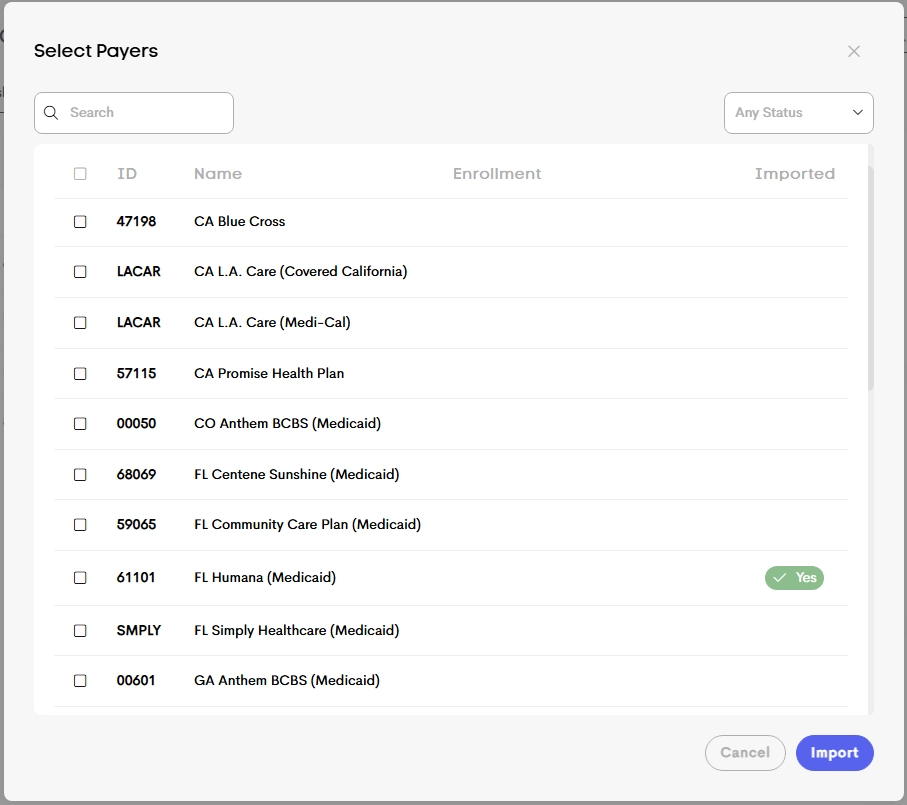
Task: Click the name FL Community Care Plan (Medicaid)
Action: (308, 525)
